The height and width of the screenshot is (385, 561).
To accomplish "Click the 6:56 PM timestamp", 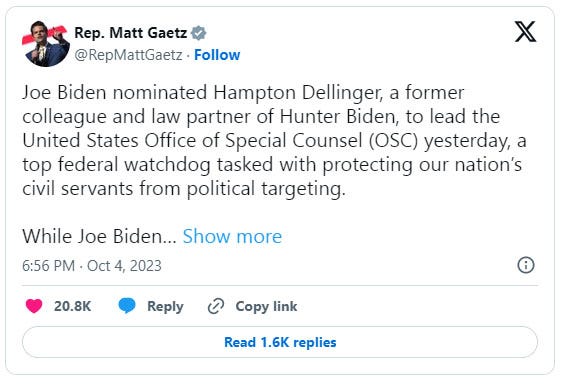I will point(48,266).
